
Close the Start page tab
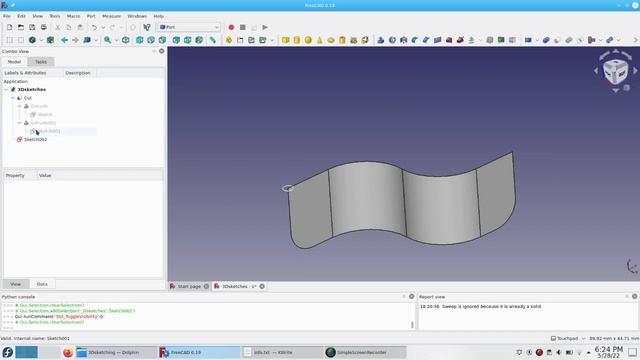coord(206,287)
